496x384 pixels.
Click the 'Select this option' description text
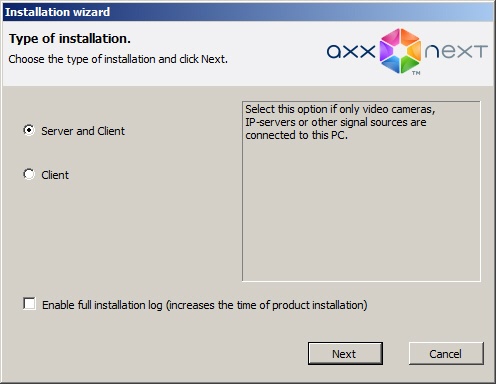click(x=340, y=122)
